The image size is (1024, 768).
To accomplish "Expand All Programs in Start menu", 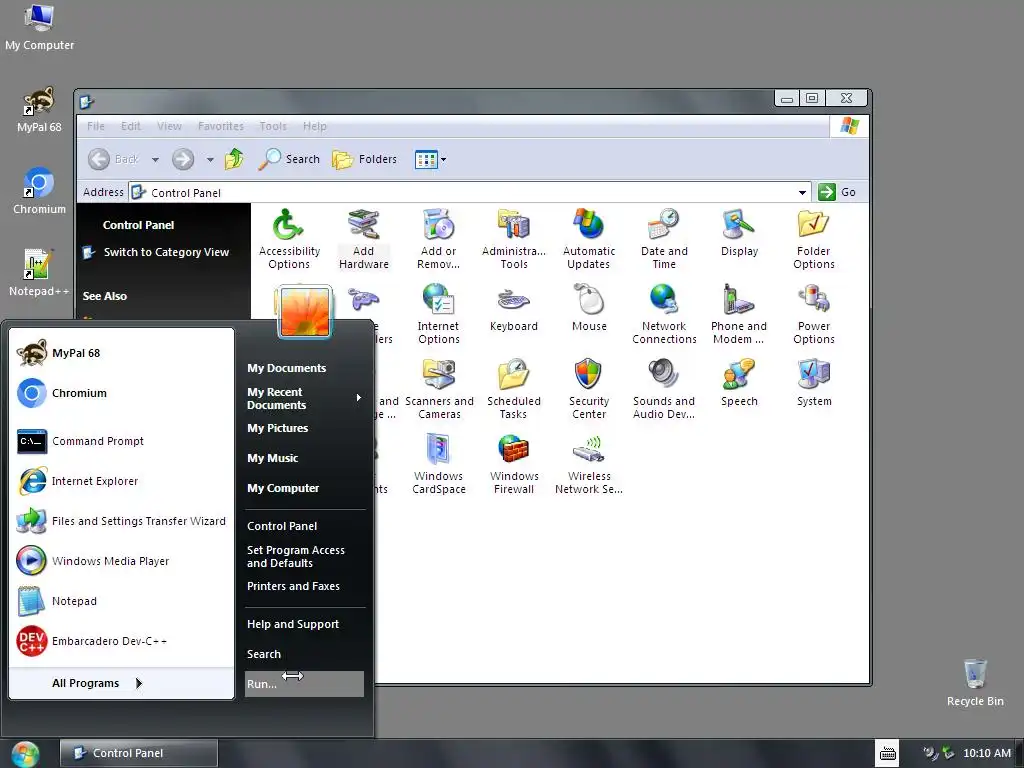I will [x=97, y=683].
